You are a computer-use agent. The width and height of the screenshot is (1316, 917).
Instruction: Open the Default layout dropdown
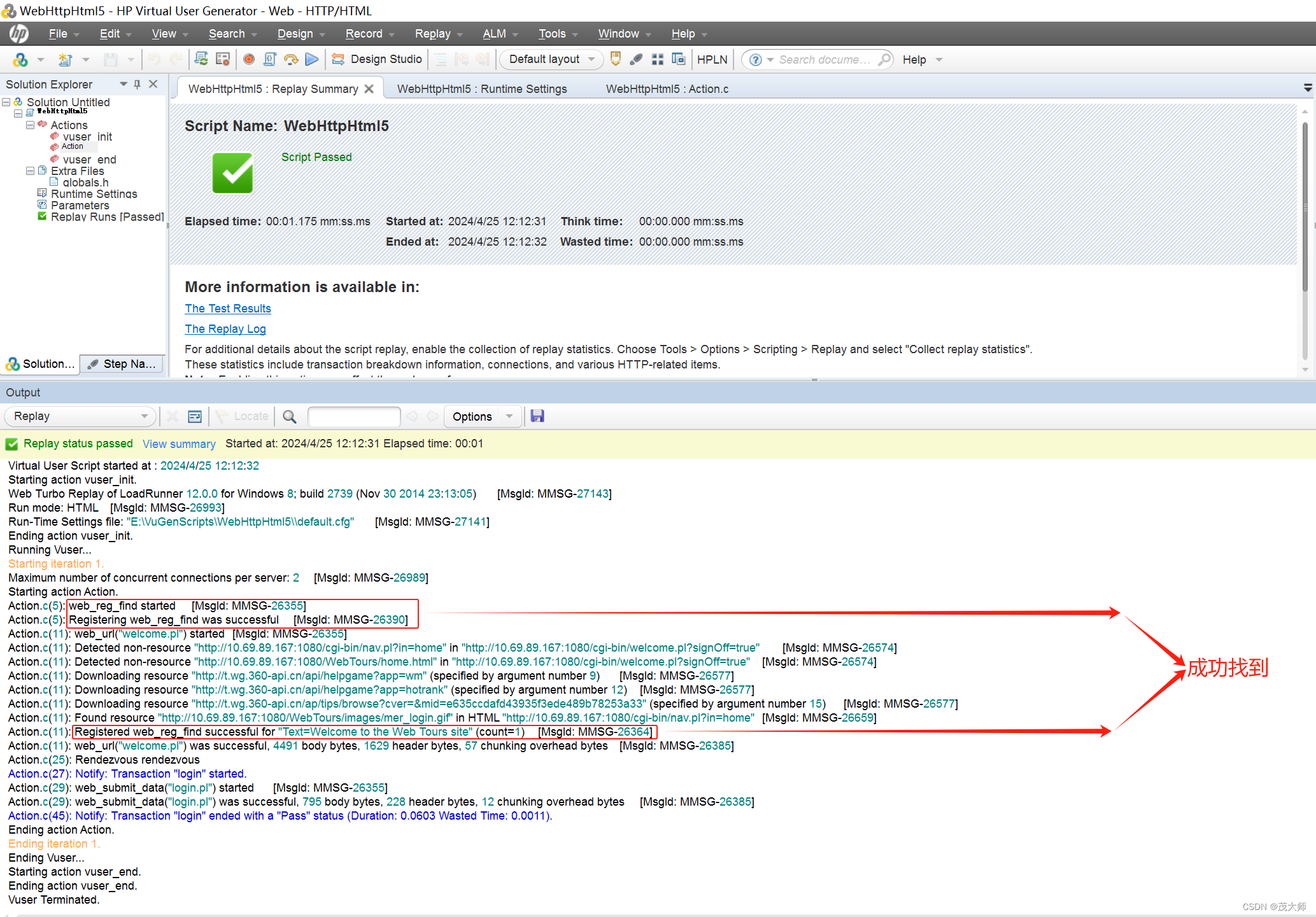tap(550, 59)
